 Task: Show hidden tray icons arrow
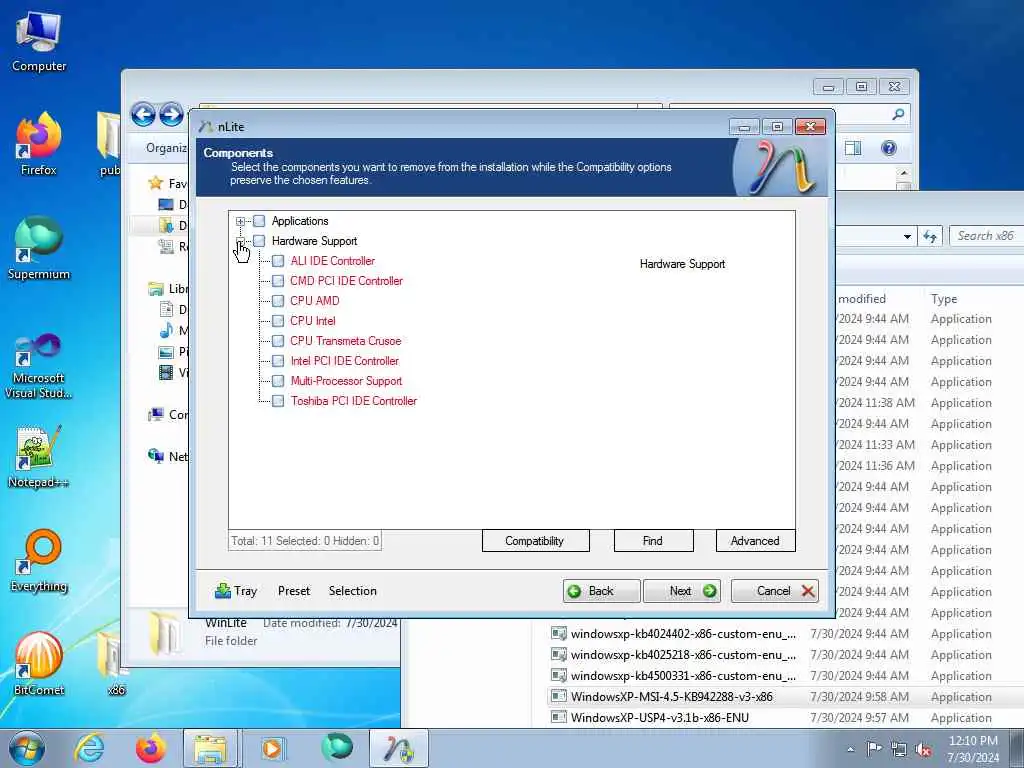[x=850, y=749]
